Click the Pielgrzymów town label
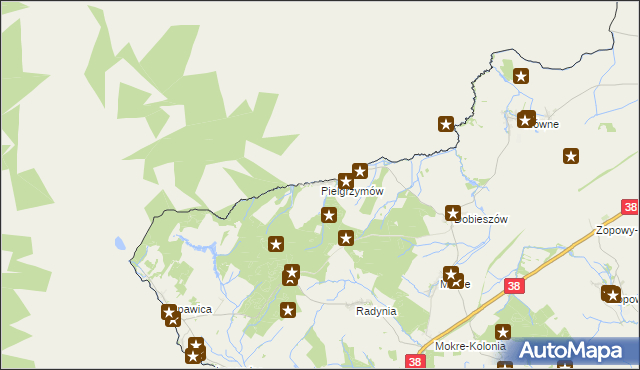Image resolution: width=640 pixels, height=370 pixels. coord(352,191)
